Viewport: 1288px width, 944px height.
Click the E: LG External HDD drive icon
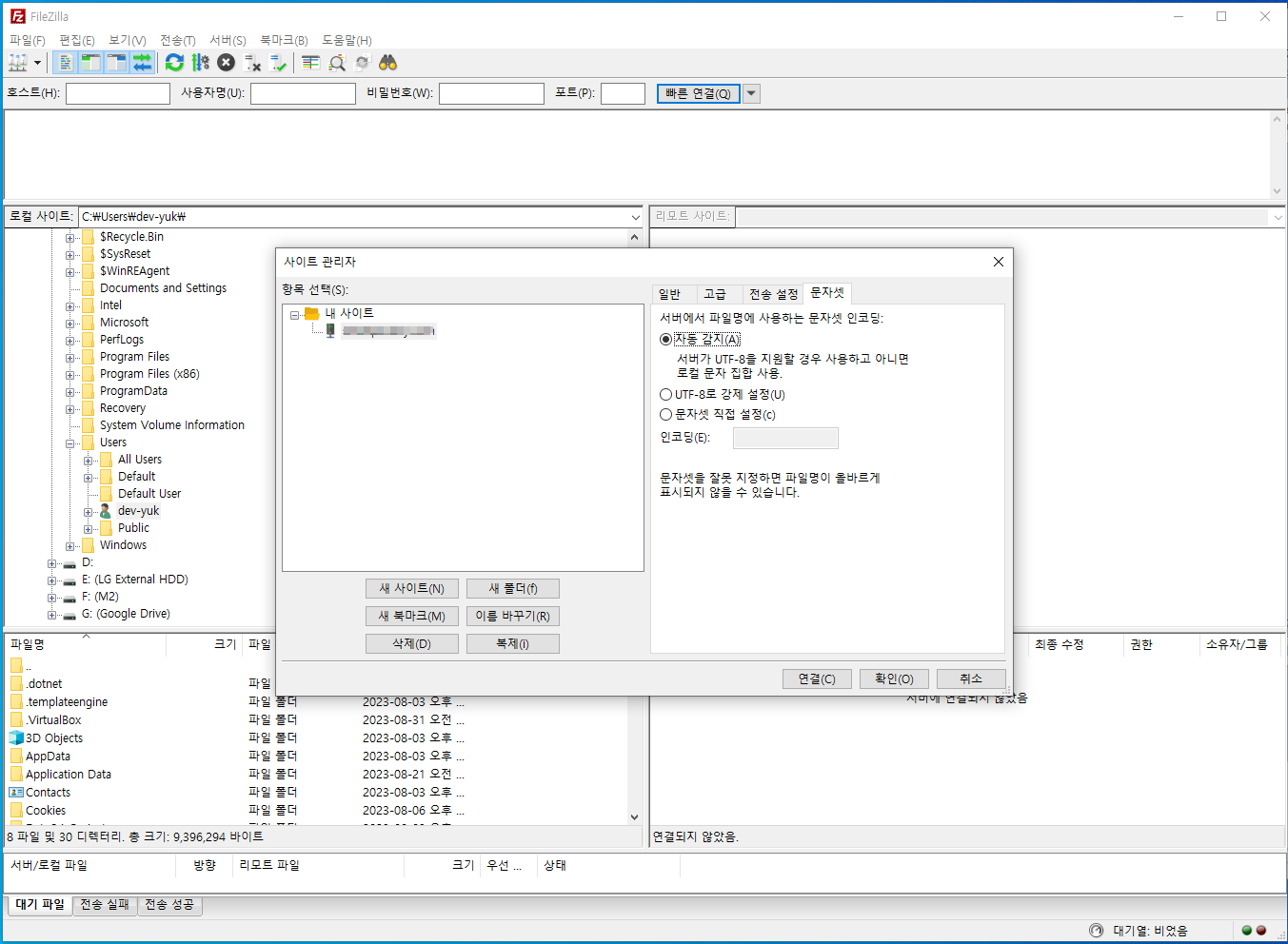[x=69, y=580]
